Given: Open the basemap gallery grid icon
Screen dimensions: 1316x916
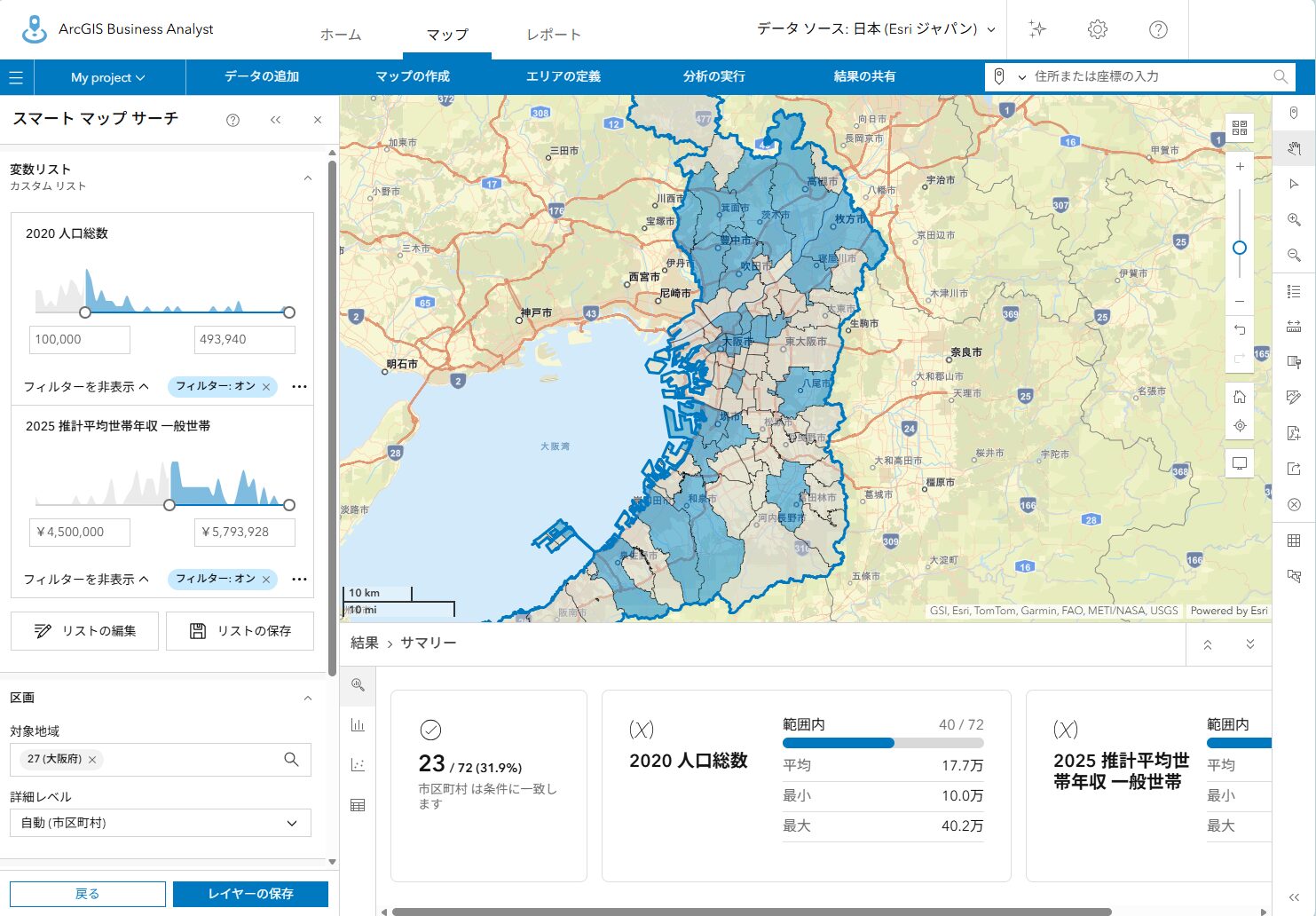Looking at the screenshot, I should point(1240,128).
